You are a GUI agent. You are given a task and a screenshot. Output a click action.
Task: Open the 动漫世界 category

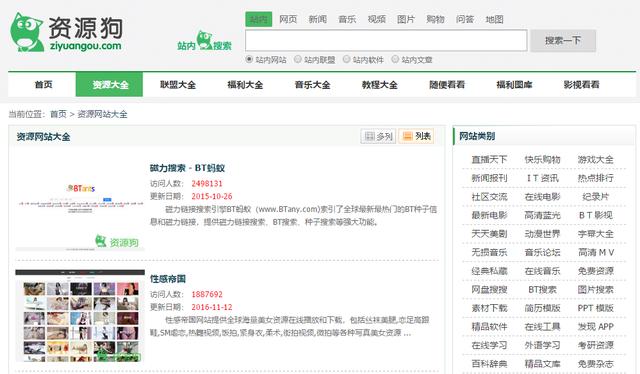coord(542,234)
